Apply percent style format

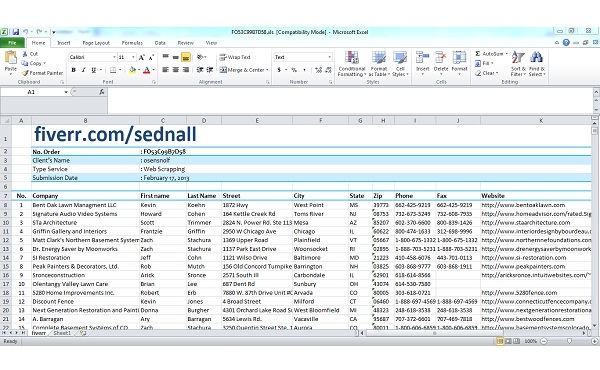[294, 70]
